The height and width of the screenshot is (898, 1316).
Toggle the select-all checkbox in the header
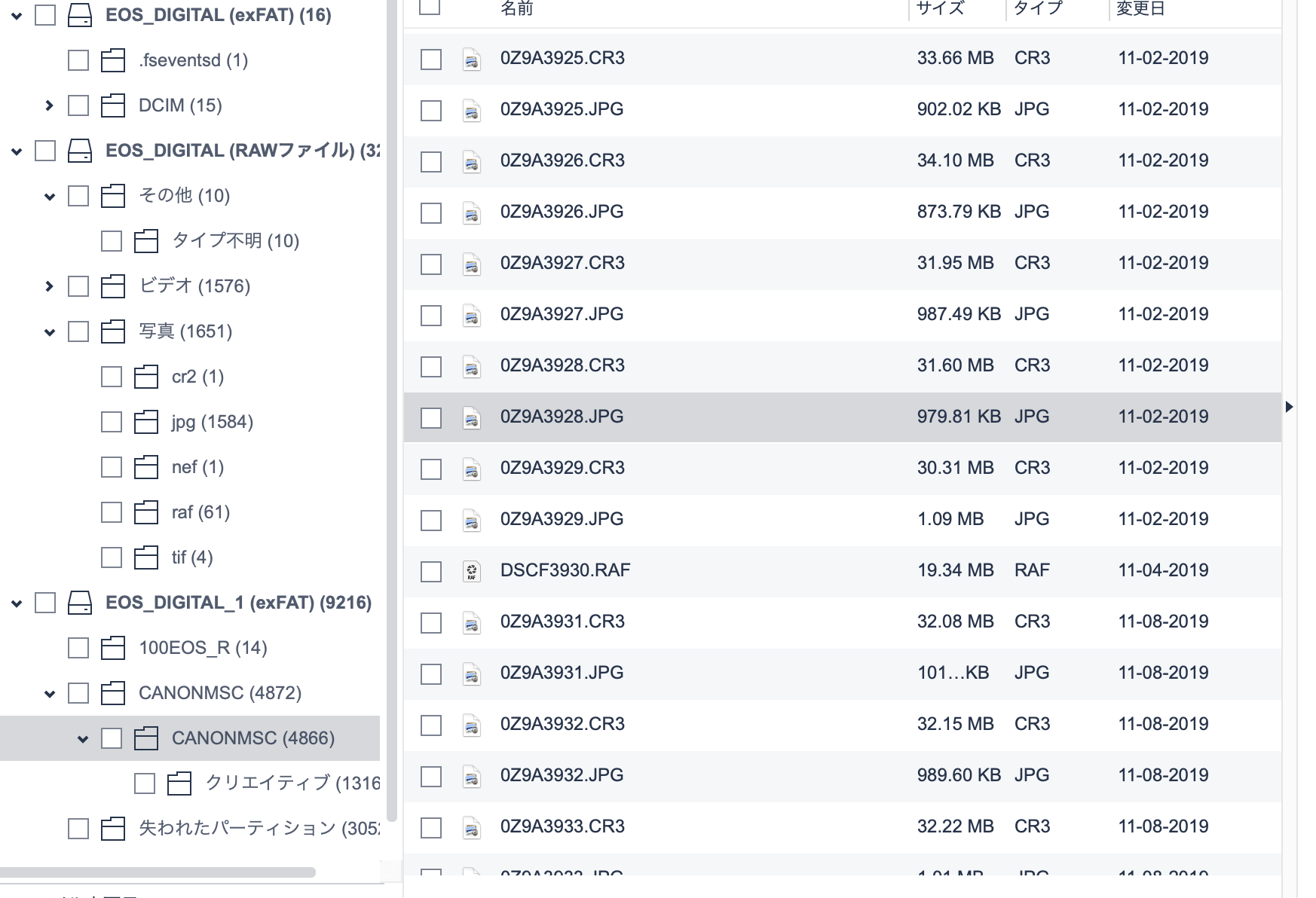[430, 6]
